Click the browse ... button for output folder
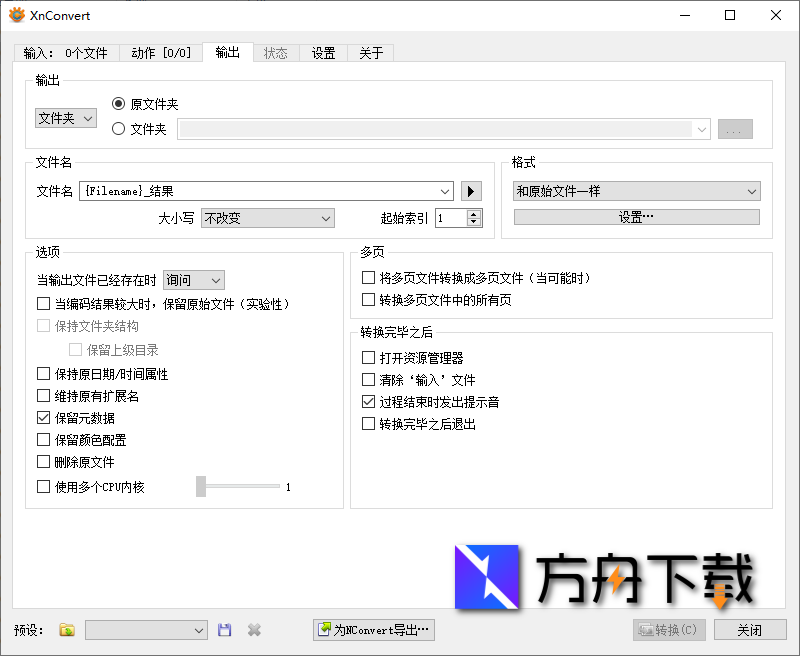 click(735, 128)
